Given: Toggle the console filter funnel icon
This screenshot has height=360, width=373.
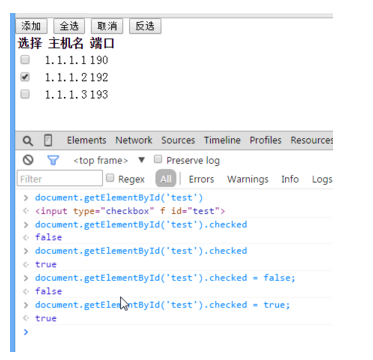Looking at the screenshot, I should click(x=53, y=161).
